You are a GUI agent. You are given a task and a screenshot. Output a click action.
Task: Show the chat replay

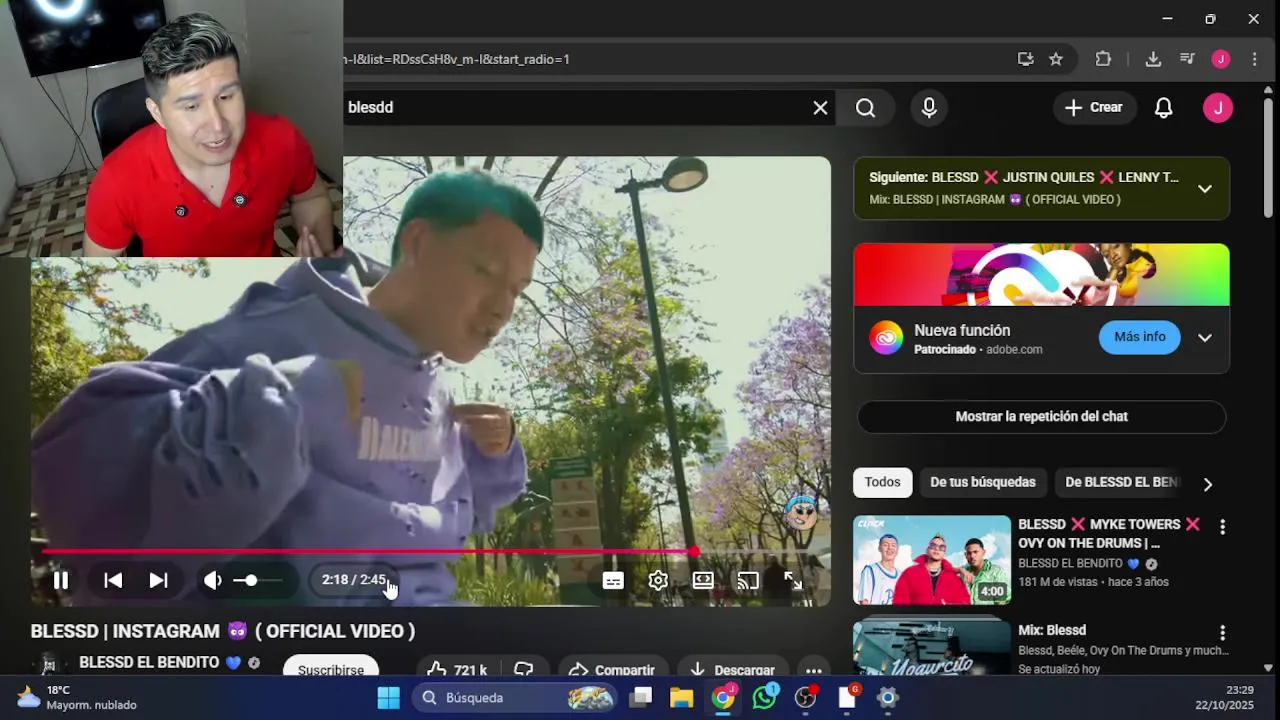point(1041,417)
